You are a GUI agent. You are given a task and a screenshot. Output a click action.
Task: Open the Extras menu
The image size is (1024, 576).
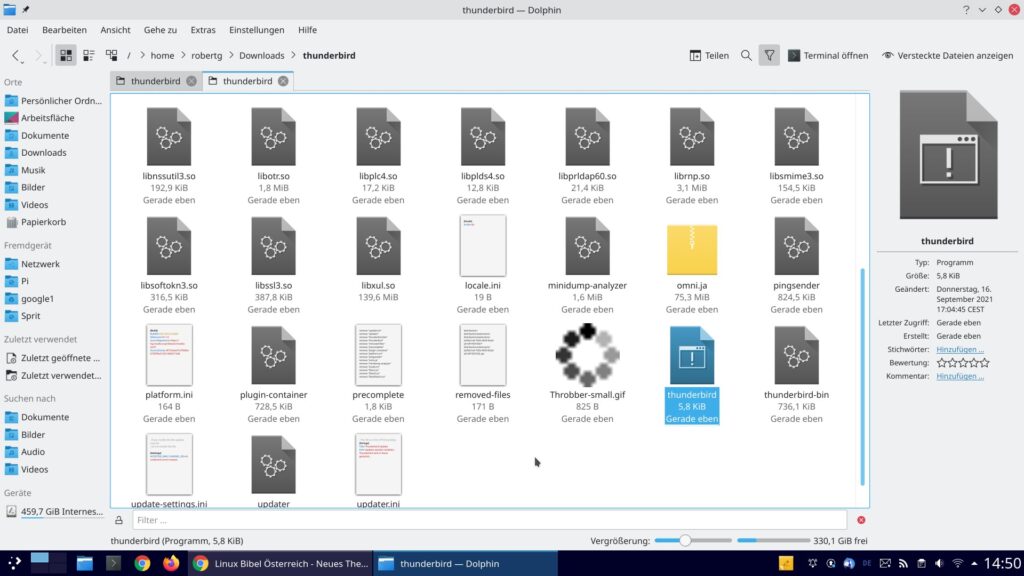(203, 30)
